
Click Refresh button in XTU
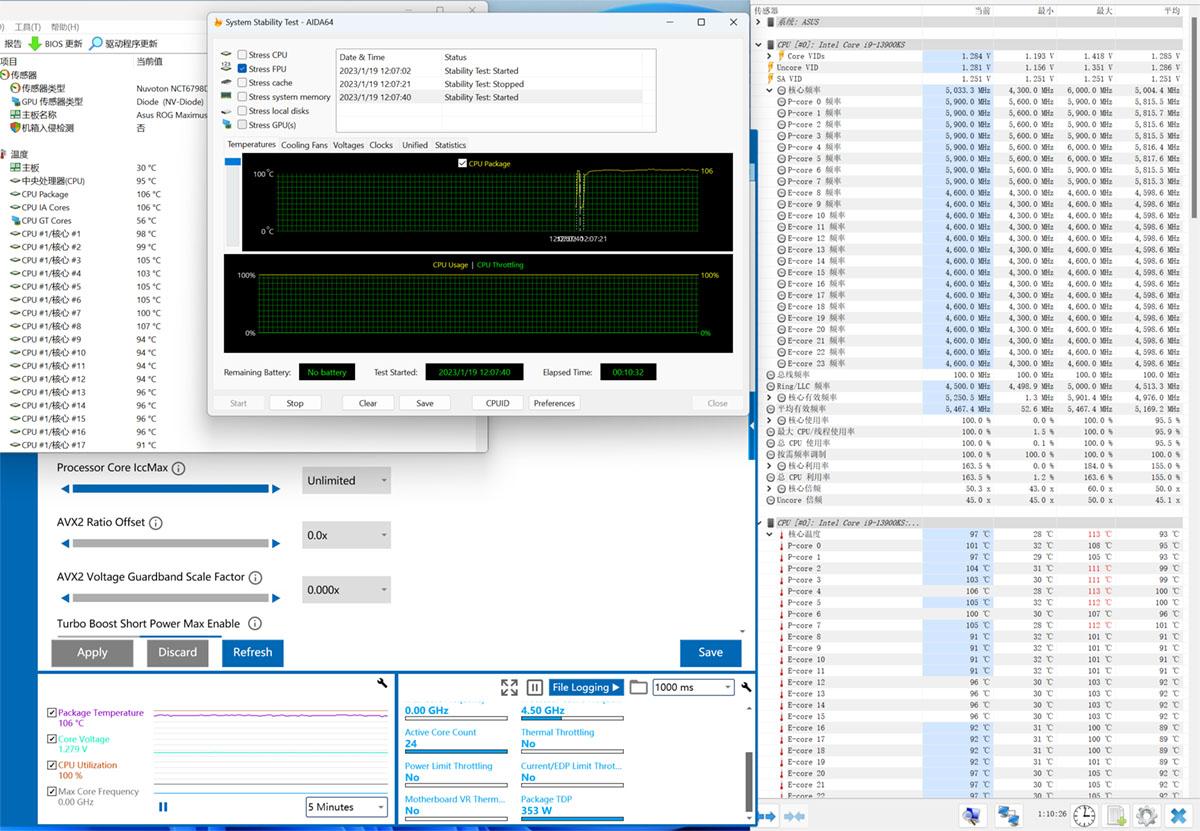[252, 652]
